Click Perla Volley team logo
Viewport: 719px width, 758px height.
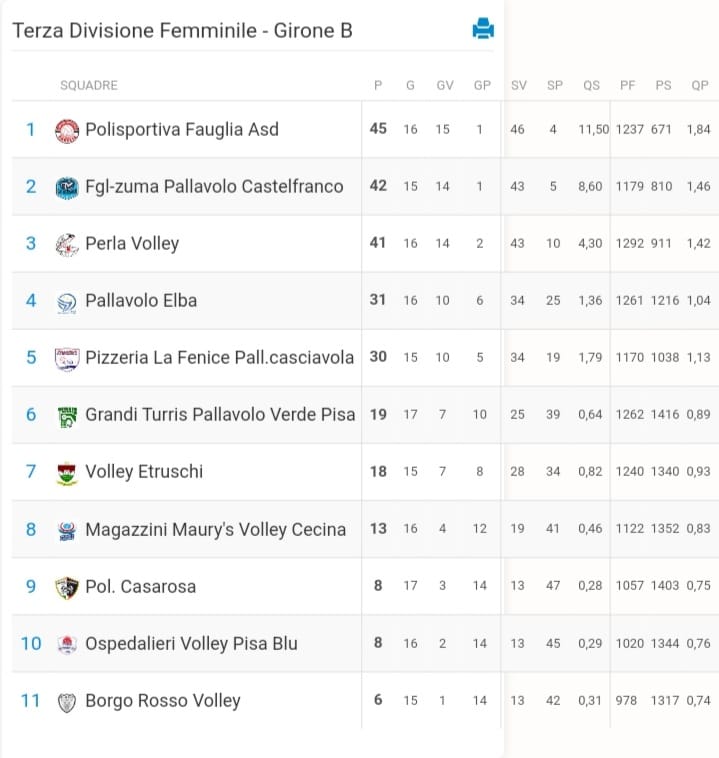pos(67,245)
